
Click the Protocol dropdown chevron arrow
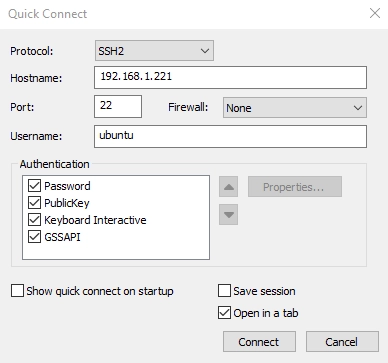pyautogui.click(x=205, y=51)
